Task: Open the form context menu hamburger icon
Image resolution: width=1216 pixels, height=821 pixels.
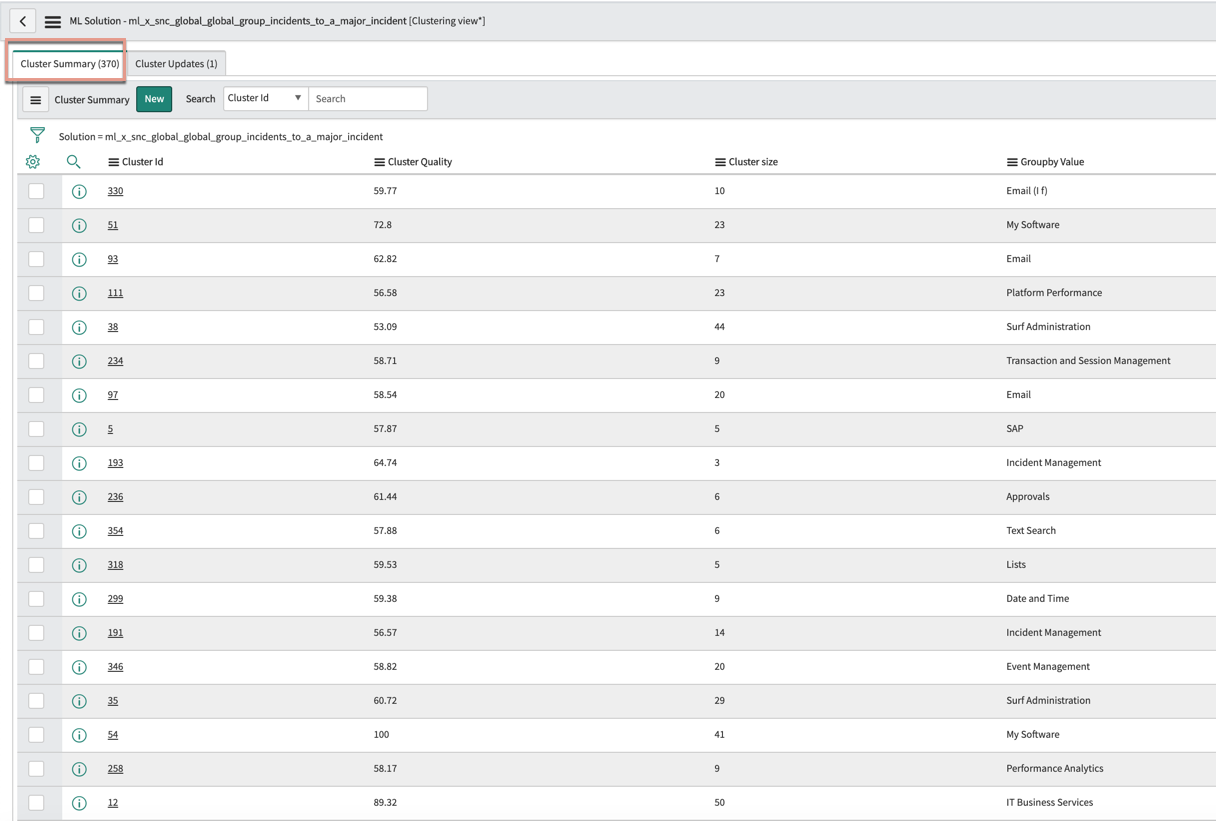Action: [x=53, y=21]
